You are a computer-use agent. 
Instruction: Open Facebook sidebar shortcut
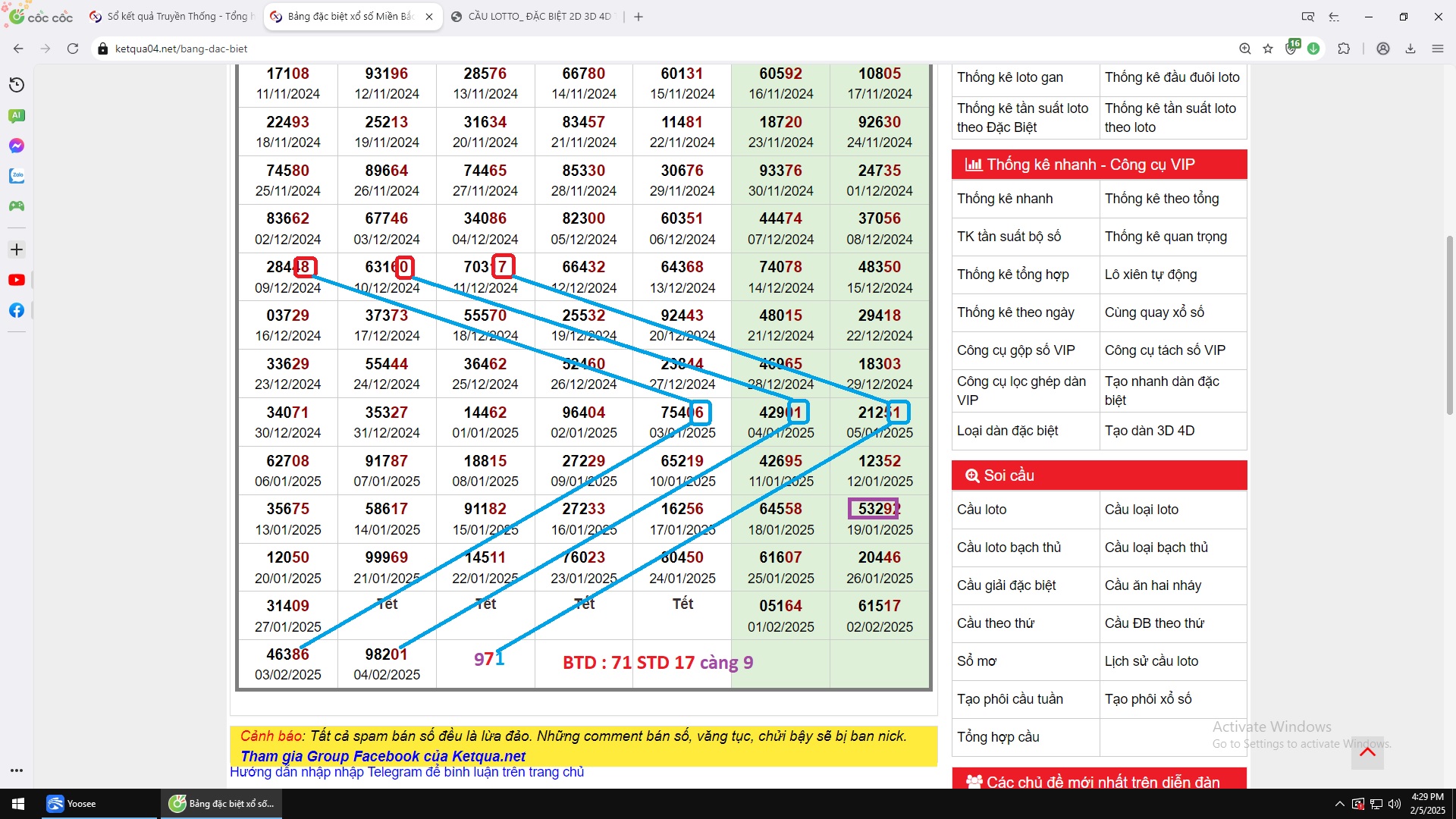click(17, 310)
